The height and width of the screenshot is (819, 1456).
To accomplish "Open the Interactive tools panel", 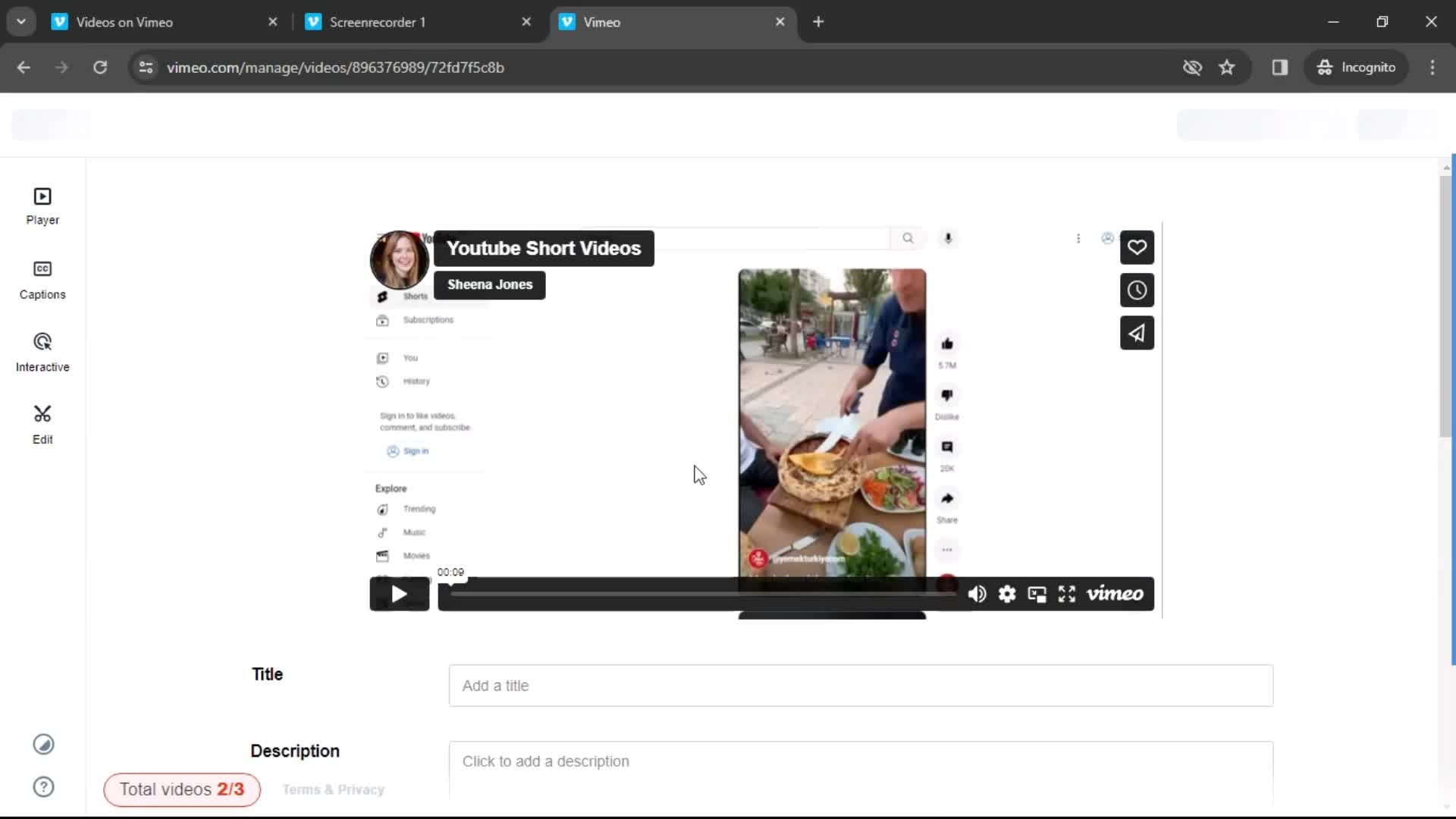I will (x=42, y=353).
